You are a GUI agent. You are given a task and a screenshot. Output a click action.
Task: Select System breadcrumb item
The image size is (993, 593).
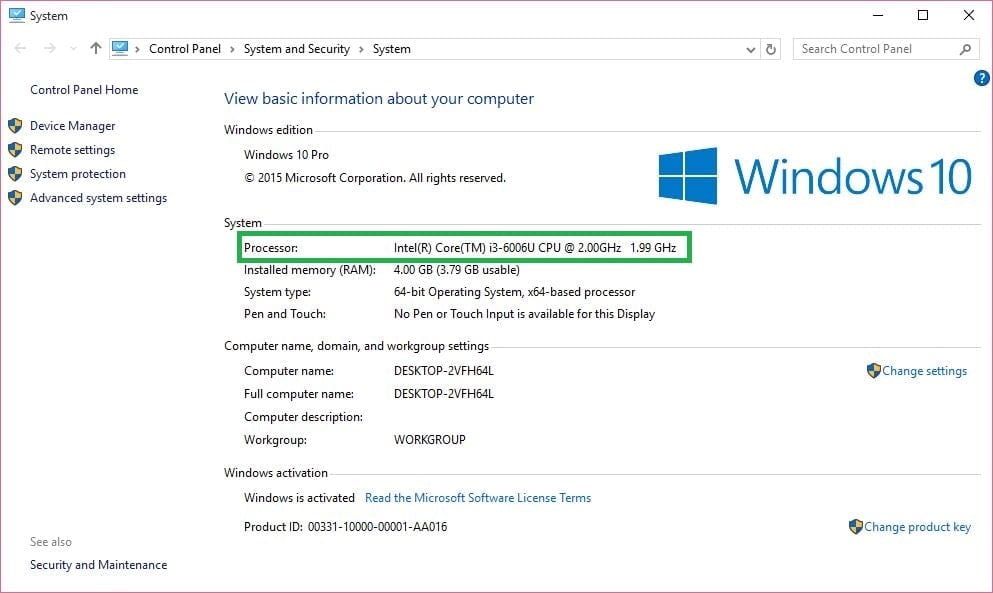(x=391, y=49)
